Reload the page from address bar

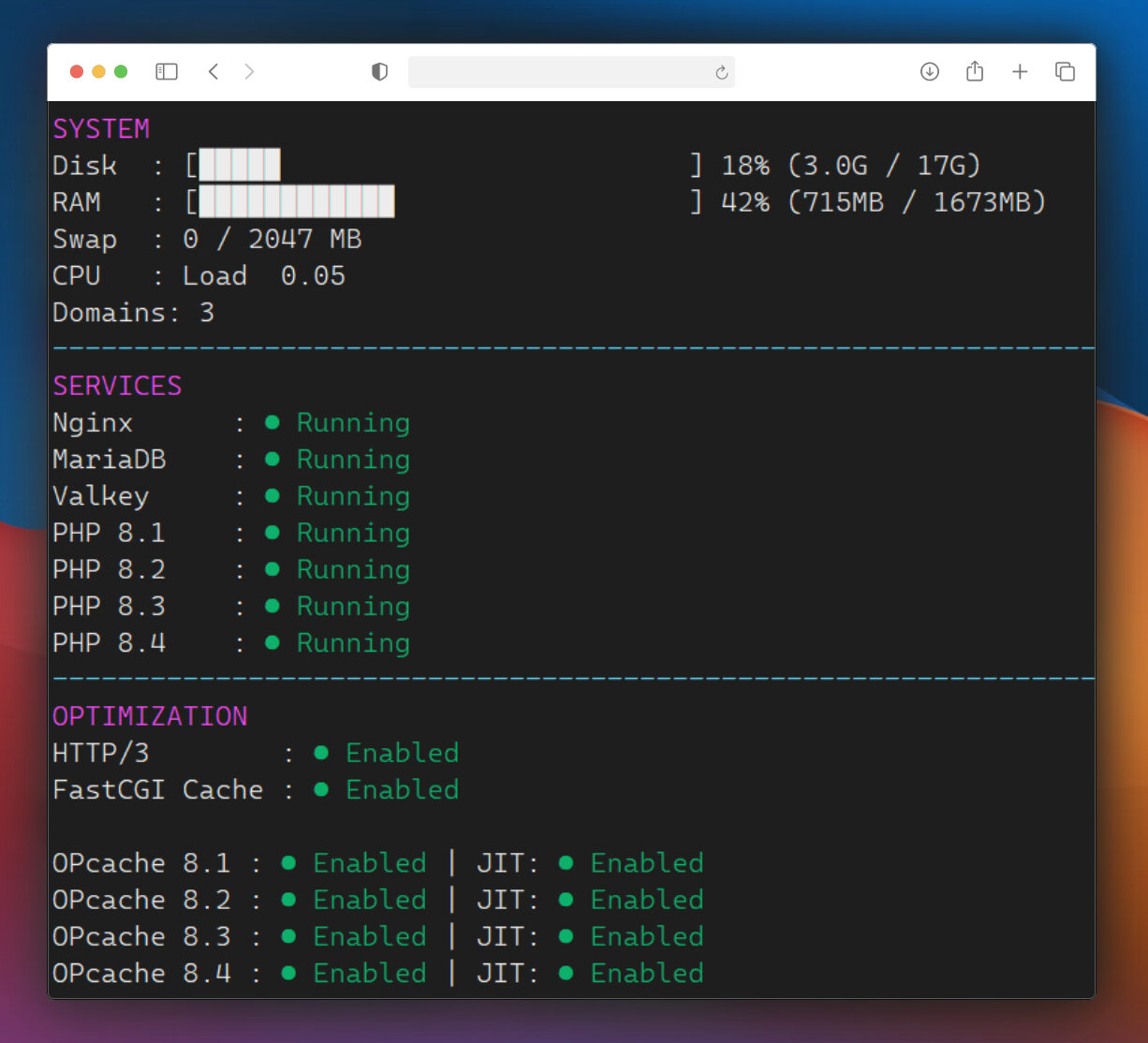tap(721, 73)
